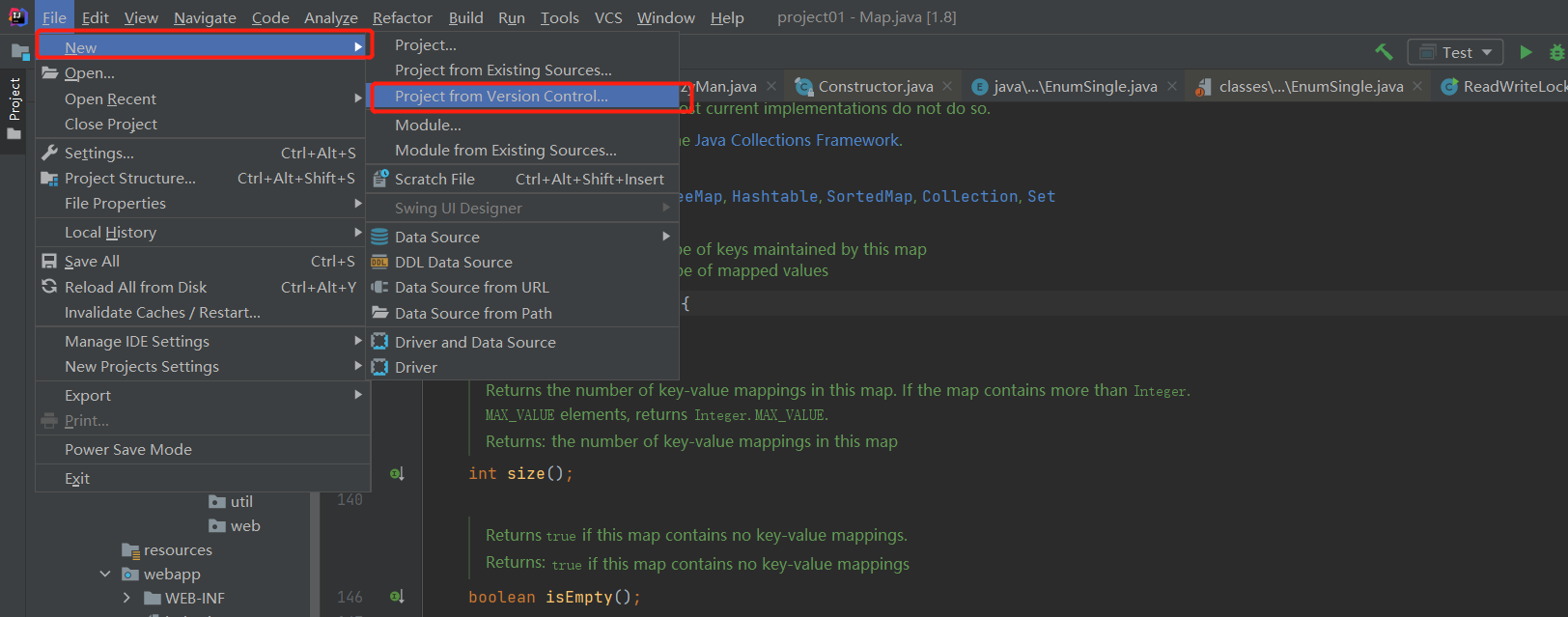Open the Java Collections Framework link
The image size is (1568, 617).
point(798,140)
